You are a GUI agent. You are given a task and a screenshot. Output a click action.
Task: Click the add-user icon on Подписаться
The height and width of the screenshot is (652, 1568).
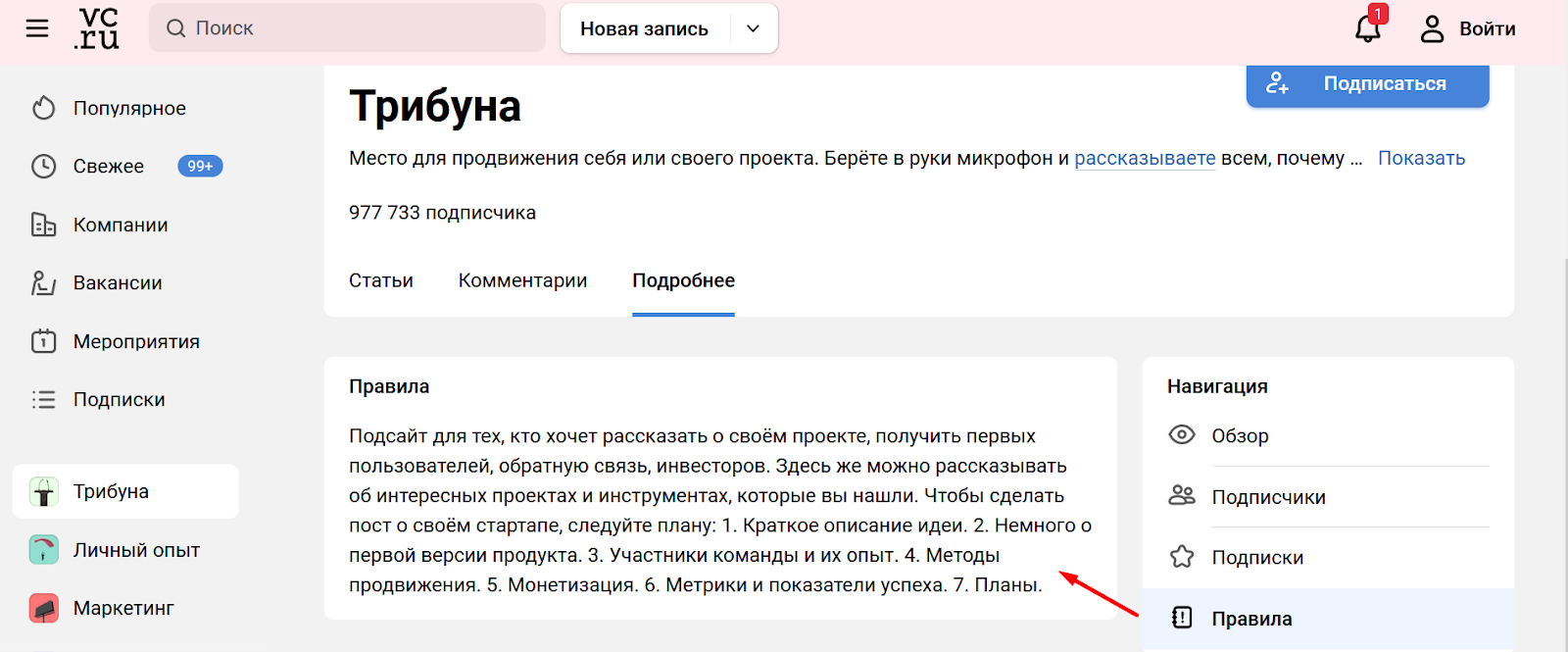(1277, 83)
